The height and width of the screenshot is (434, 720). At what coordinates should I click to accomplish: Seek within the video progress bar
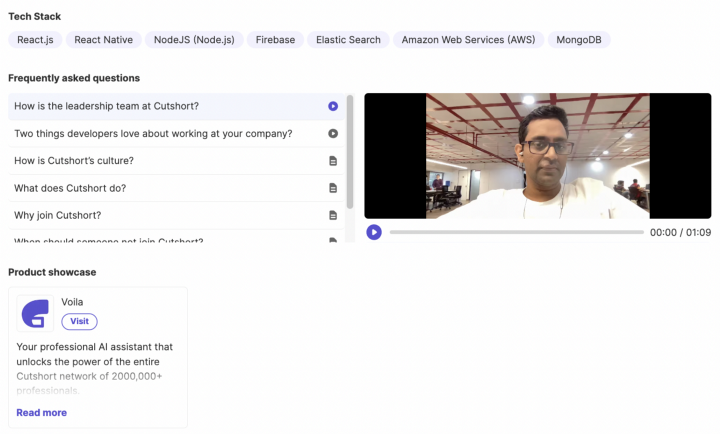click(517, 232)
